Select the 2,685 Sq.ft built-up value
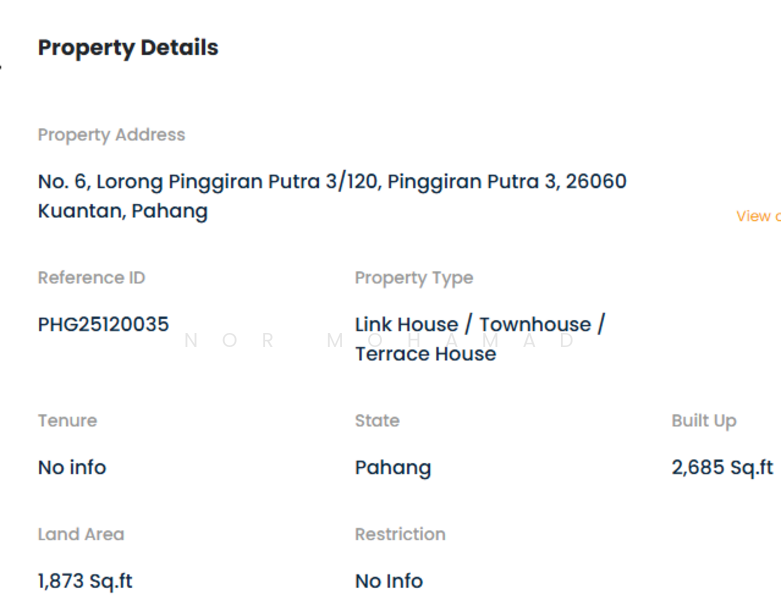The image size is (781, 600). 722,468
